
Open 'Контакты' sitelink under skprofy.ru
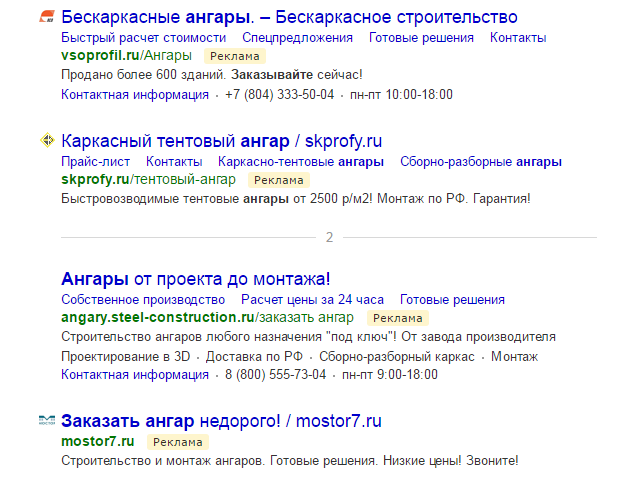(174, 162)
